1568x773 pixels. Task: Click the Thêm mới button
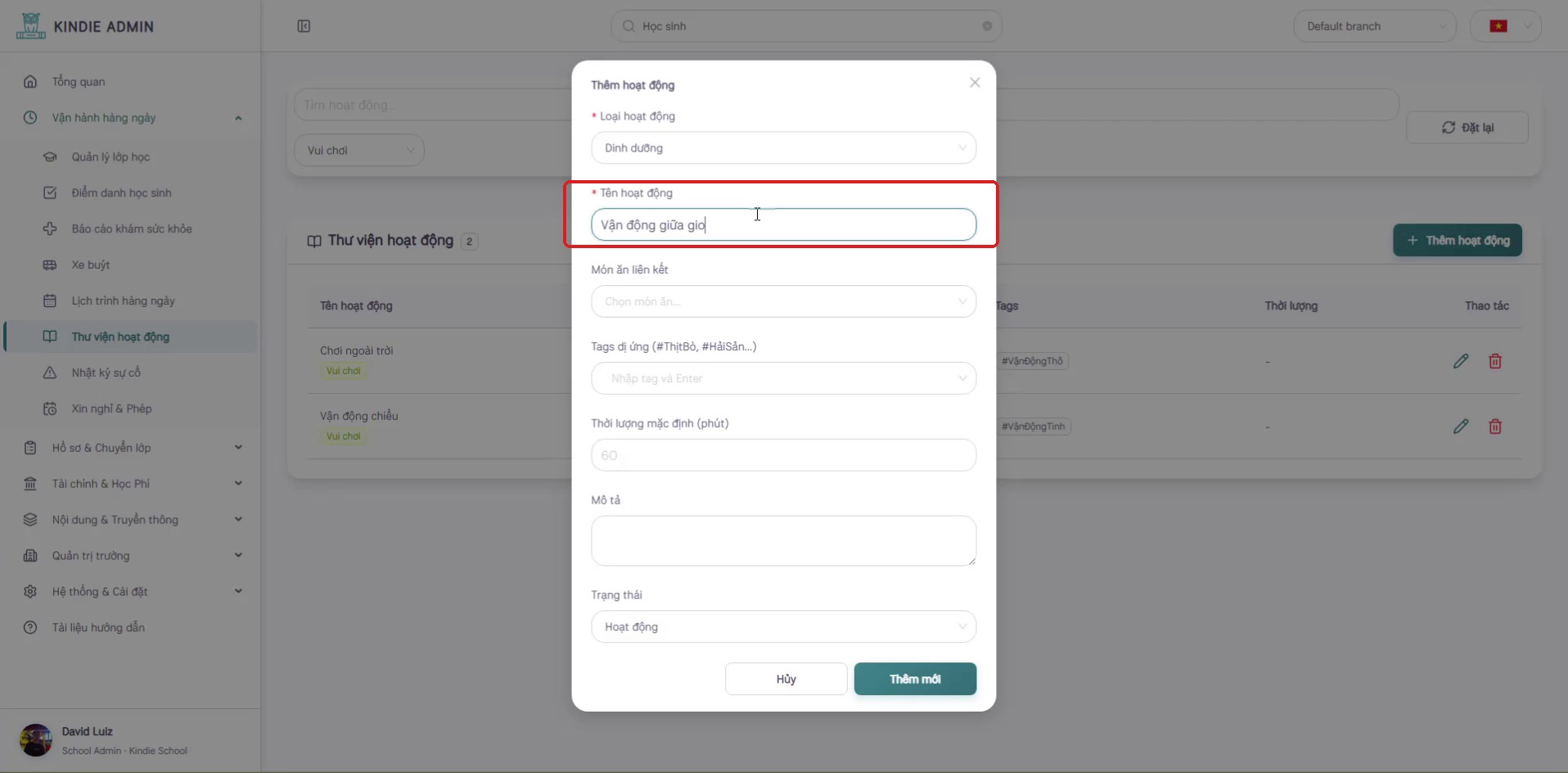pos(915,679)
